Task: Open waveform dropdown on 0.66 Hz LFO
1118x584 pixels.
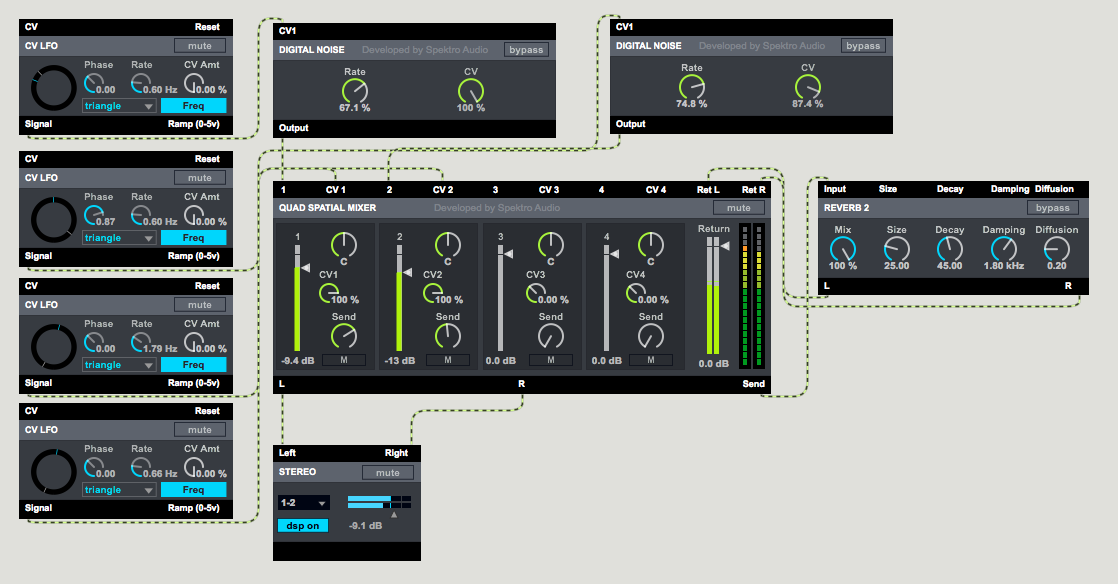Action: click(118, 490)
